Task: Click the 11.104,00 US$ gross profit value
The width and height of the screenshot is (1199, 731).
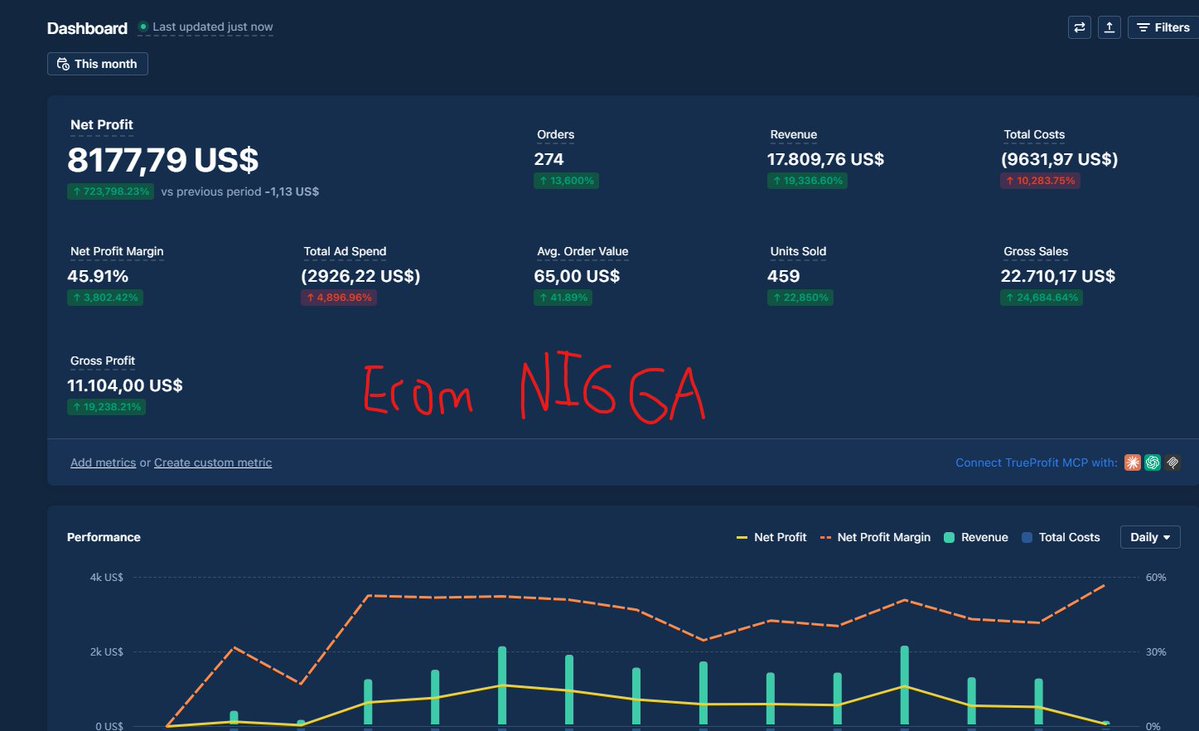Action: [125, 385]
